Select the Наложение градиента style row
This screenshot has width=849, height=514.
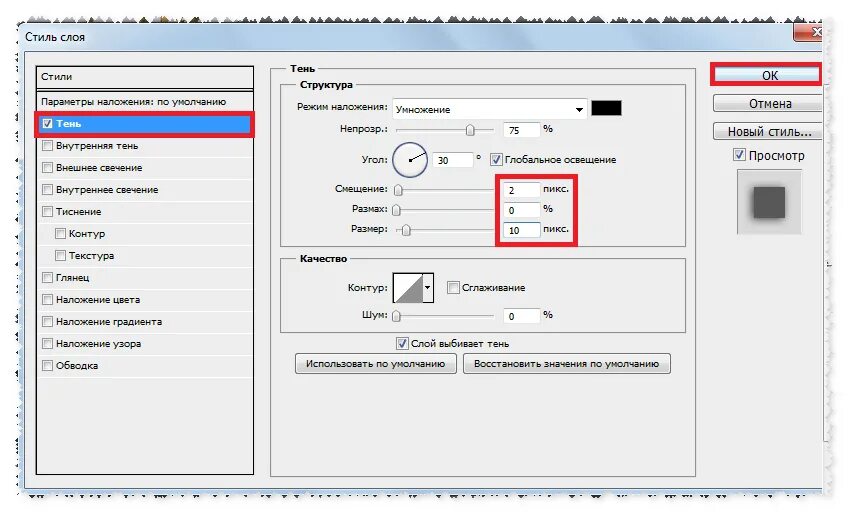point(145,322)
